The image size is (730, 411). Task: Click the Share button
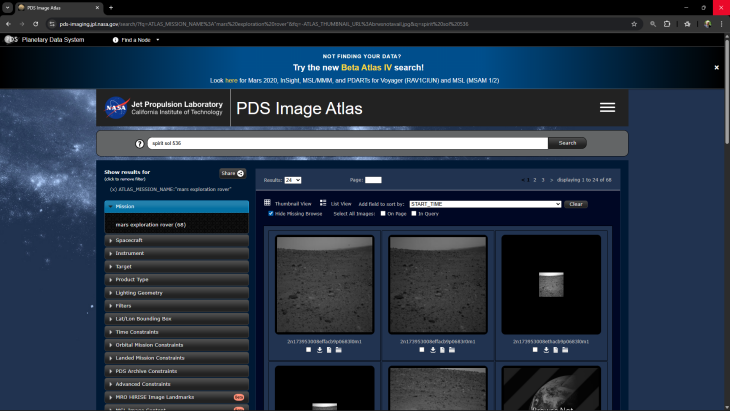pyautogui.click(x=232, y=173)
